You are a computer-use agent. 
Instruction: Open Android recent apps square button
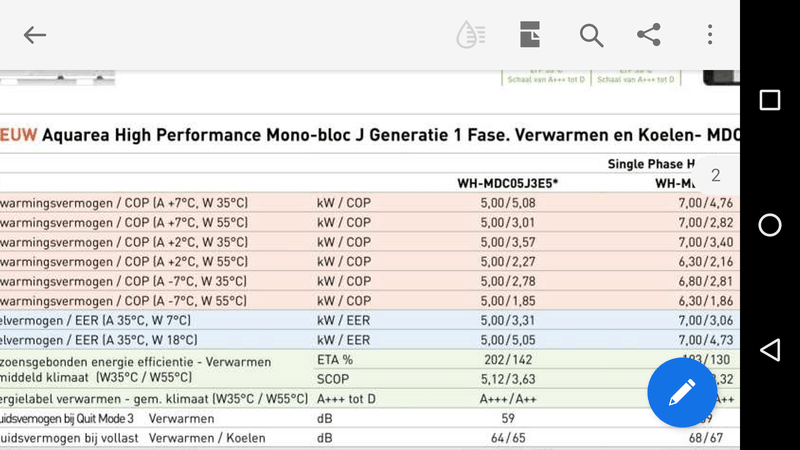[x=770, y=100]
